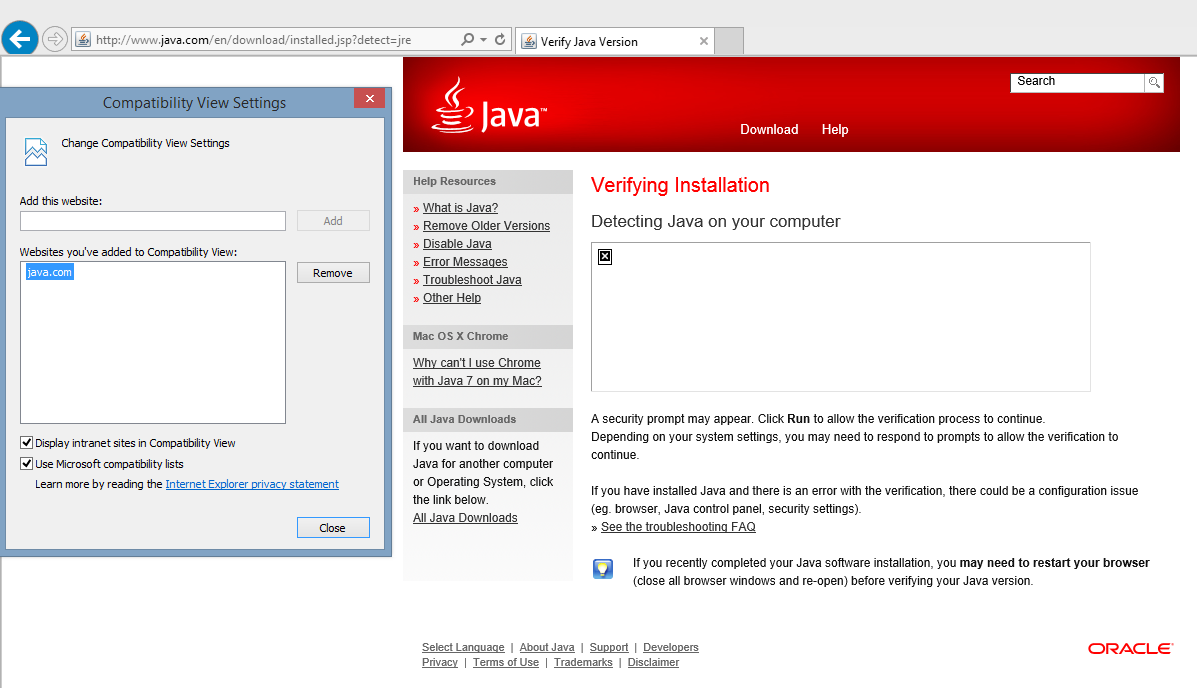Click the Terms of Use footer link
Image resolution: width=1197 pixels, height=688 pixels.
pyautogui.click(x=505, y=663)
